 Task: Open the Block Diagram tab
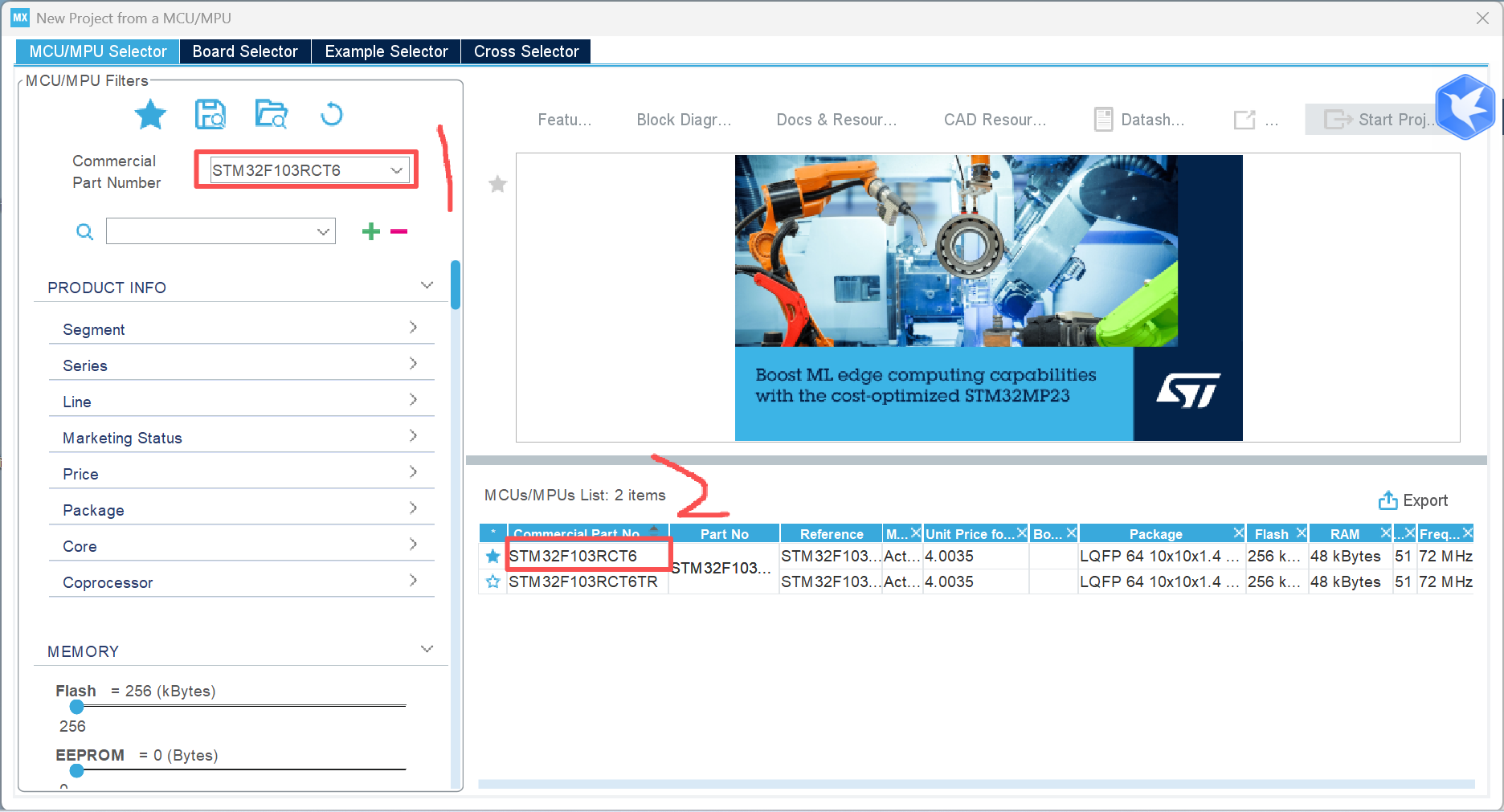685,120
